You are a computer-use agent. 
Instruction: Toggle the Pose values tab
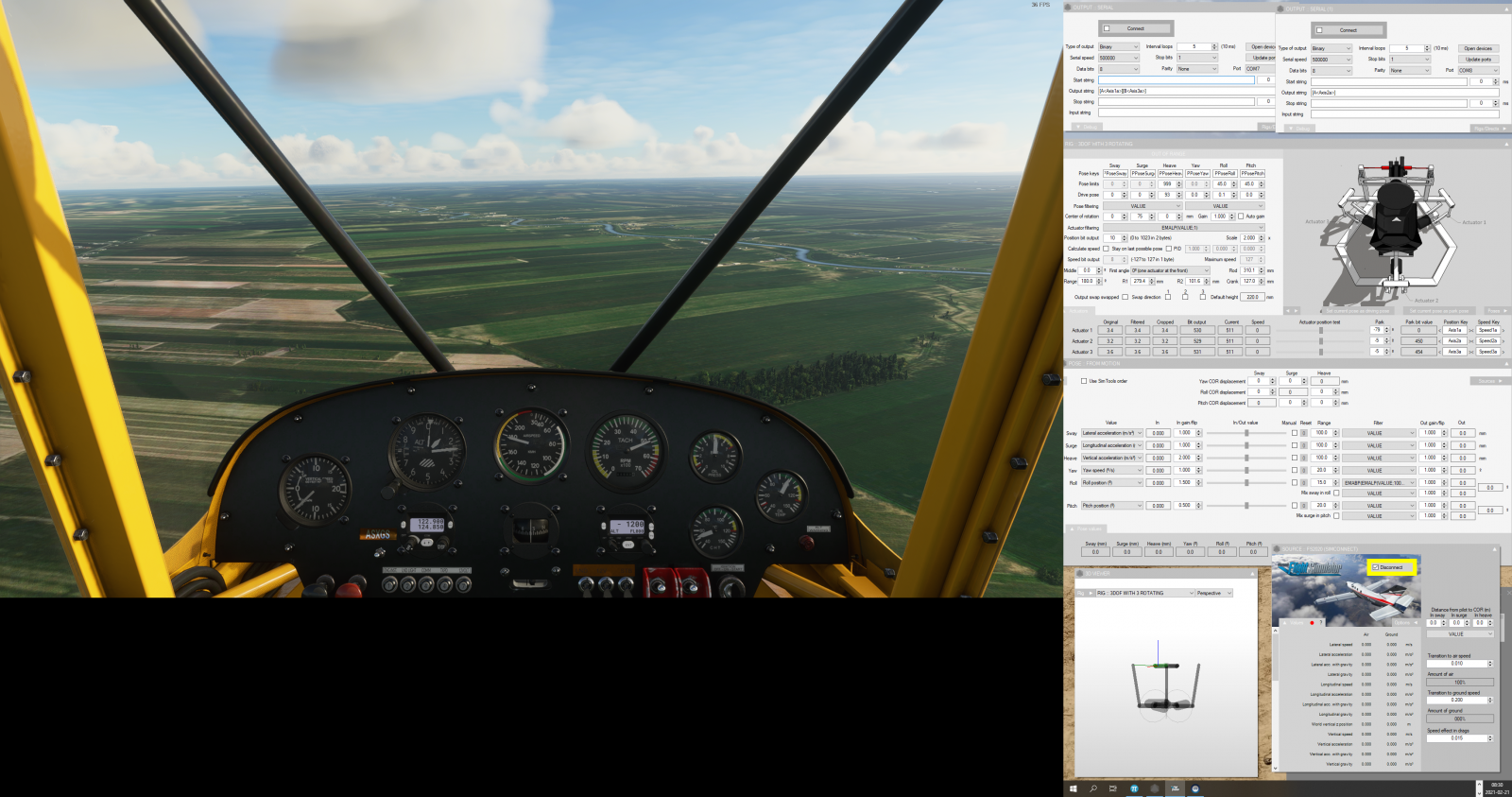point(1087,528)
